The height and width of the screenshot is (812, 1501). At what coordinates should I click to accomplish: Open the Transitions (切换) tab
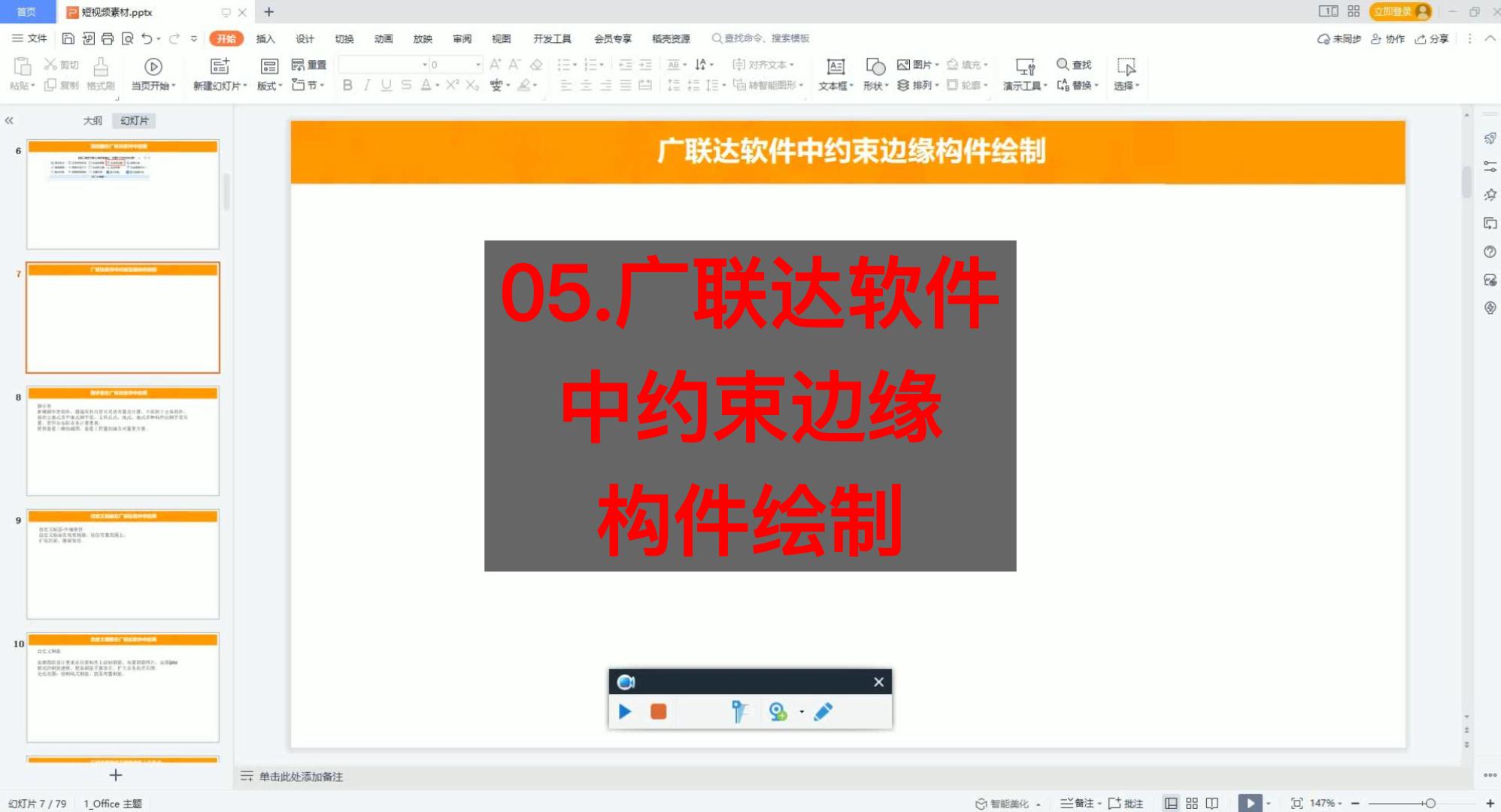(x=344, y=38)
